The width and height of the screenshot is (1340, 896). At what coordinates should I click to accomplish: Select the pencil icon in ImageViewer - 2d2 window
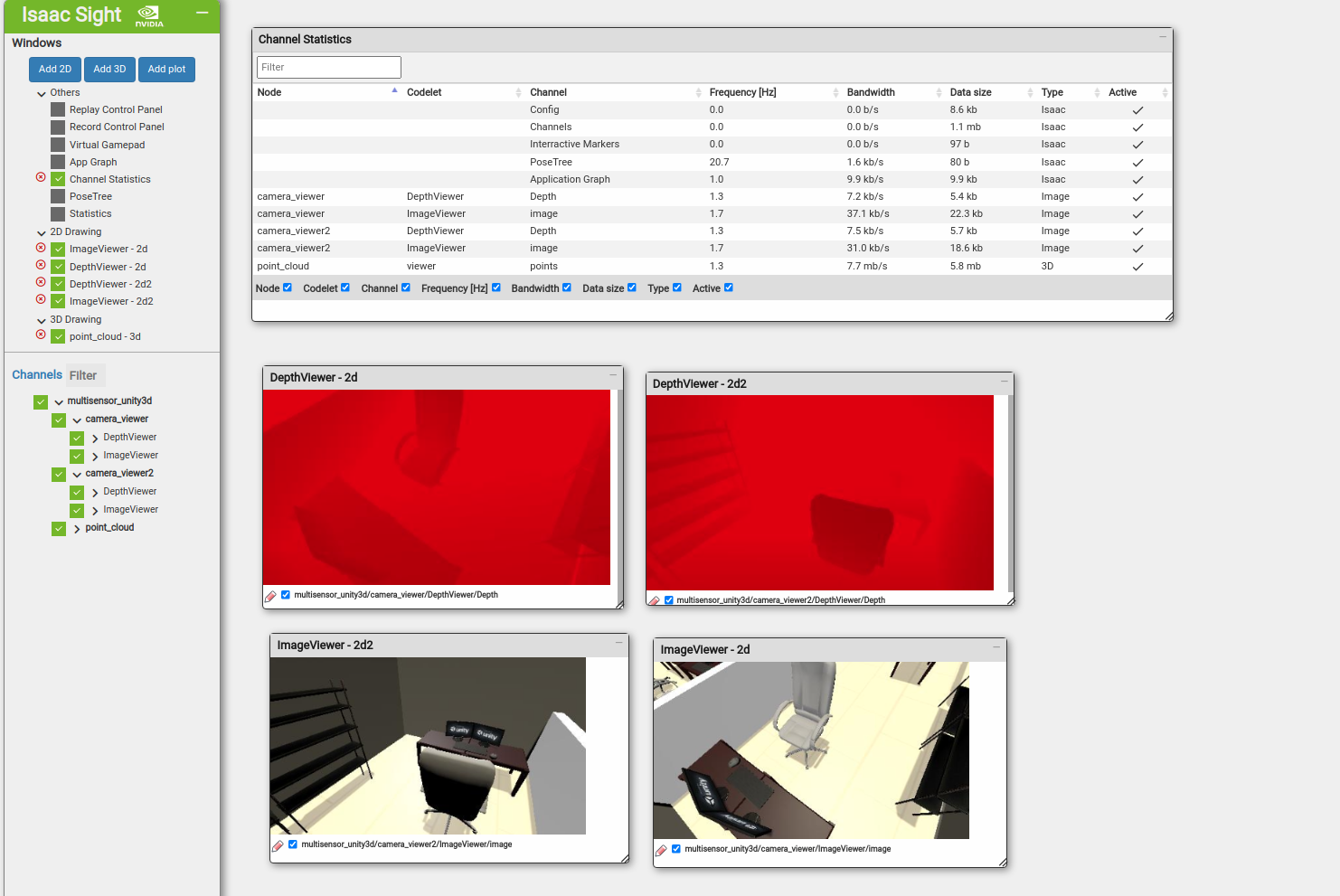click(x=278, y=844)
